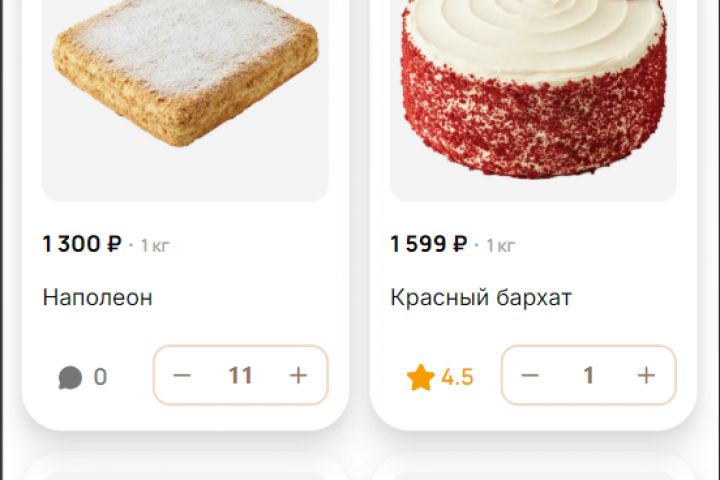The height and width of the screenshot is (480, 720).
Task: Click the Наполеон comment count 0
Action: point(101,377)
